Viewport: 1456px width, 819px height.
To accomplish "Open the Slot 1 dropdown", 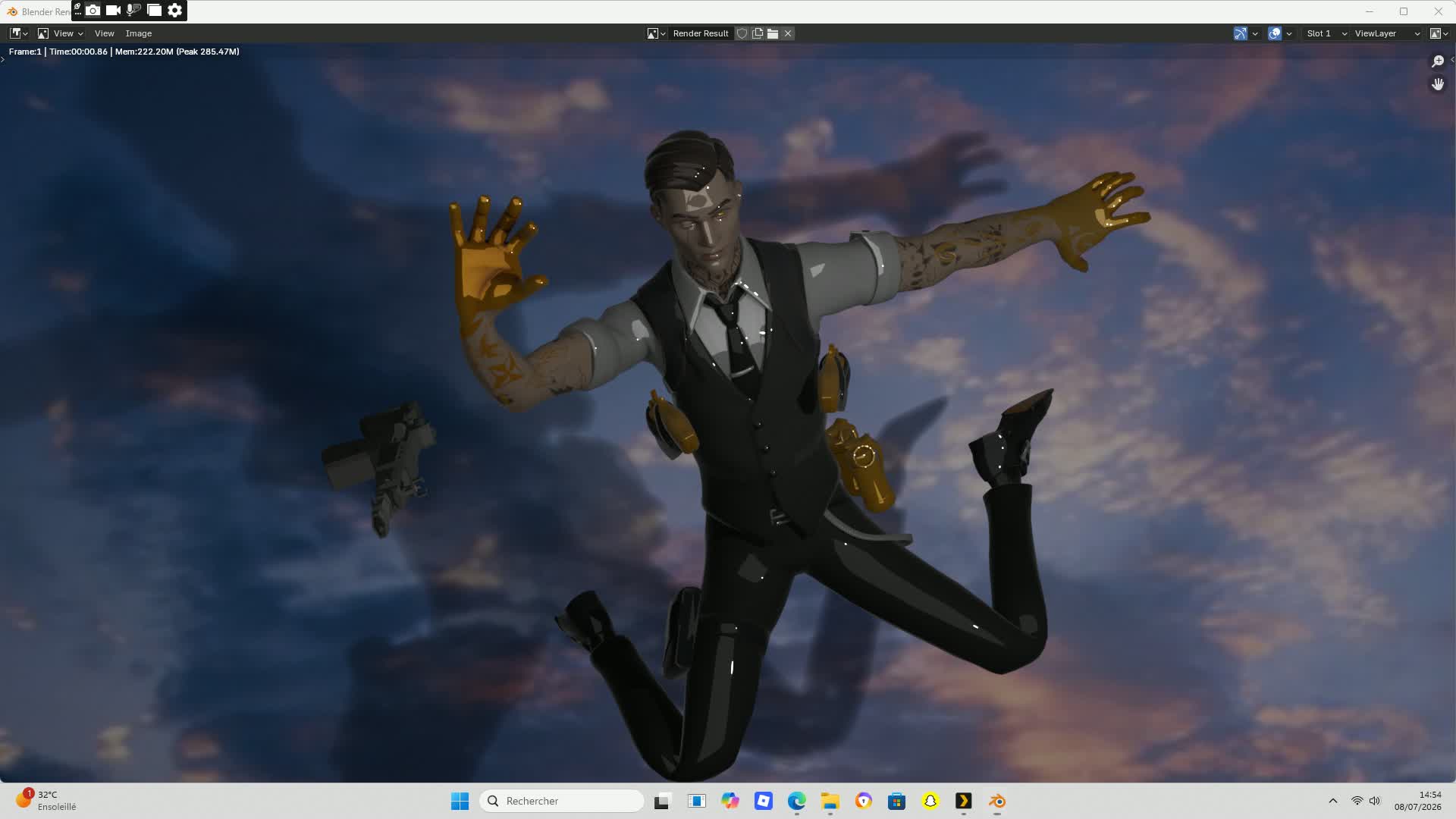I will pos(1326,33).
